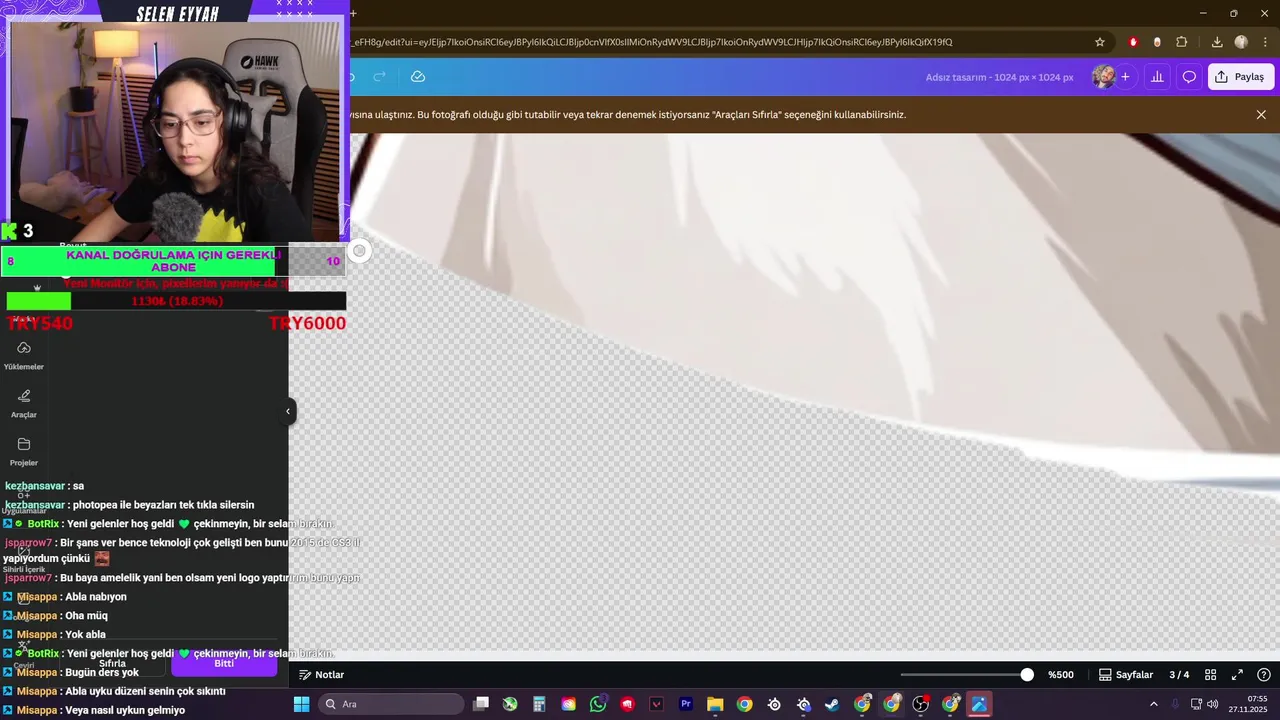The image size is (1280, 720).
Task: Open the grid view icon
Action: click(x=1210, y=675)
